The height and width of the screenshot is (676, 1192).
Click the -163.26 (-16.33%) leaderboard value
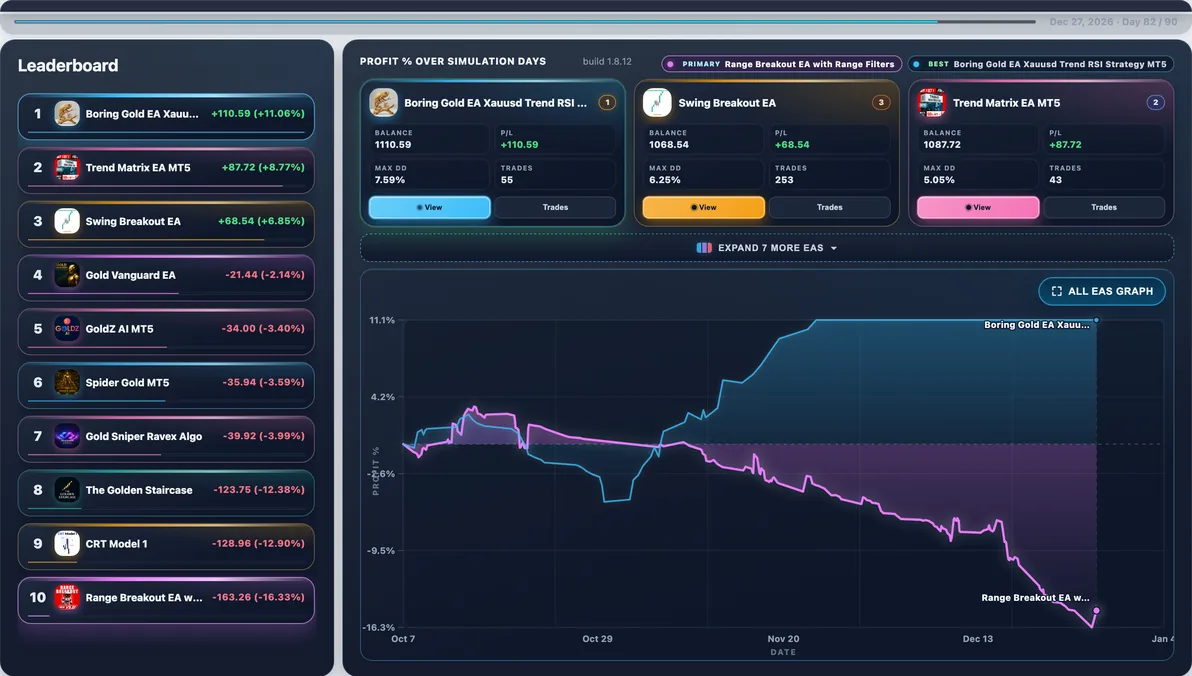[x=258, y=597]
